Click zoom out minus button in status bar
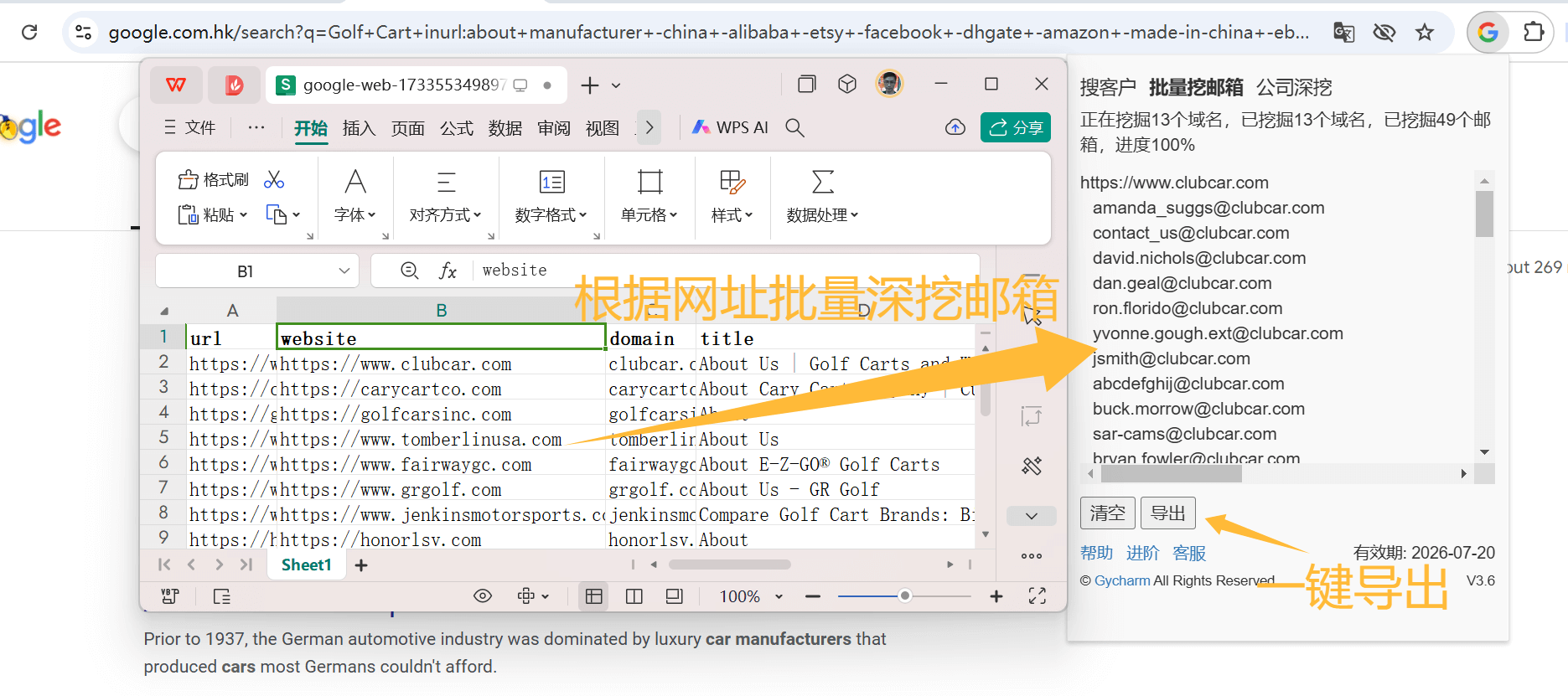Screen dimensions: 1568x696 point(812,596)
